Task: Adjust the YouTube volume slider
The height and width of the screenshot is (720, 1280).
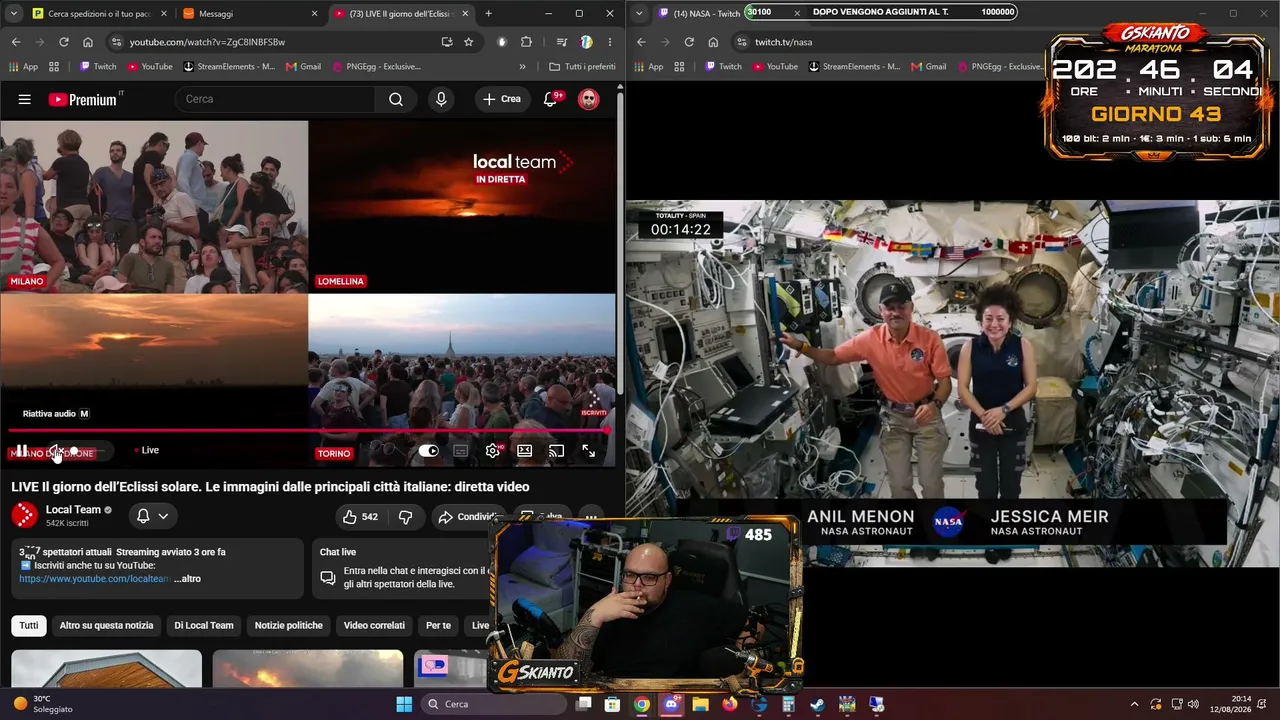Action: pos(88,451)
